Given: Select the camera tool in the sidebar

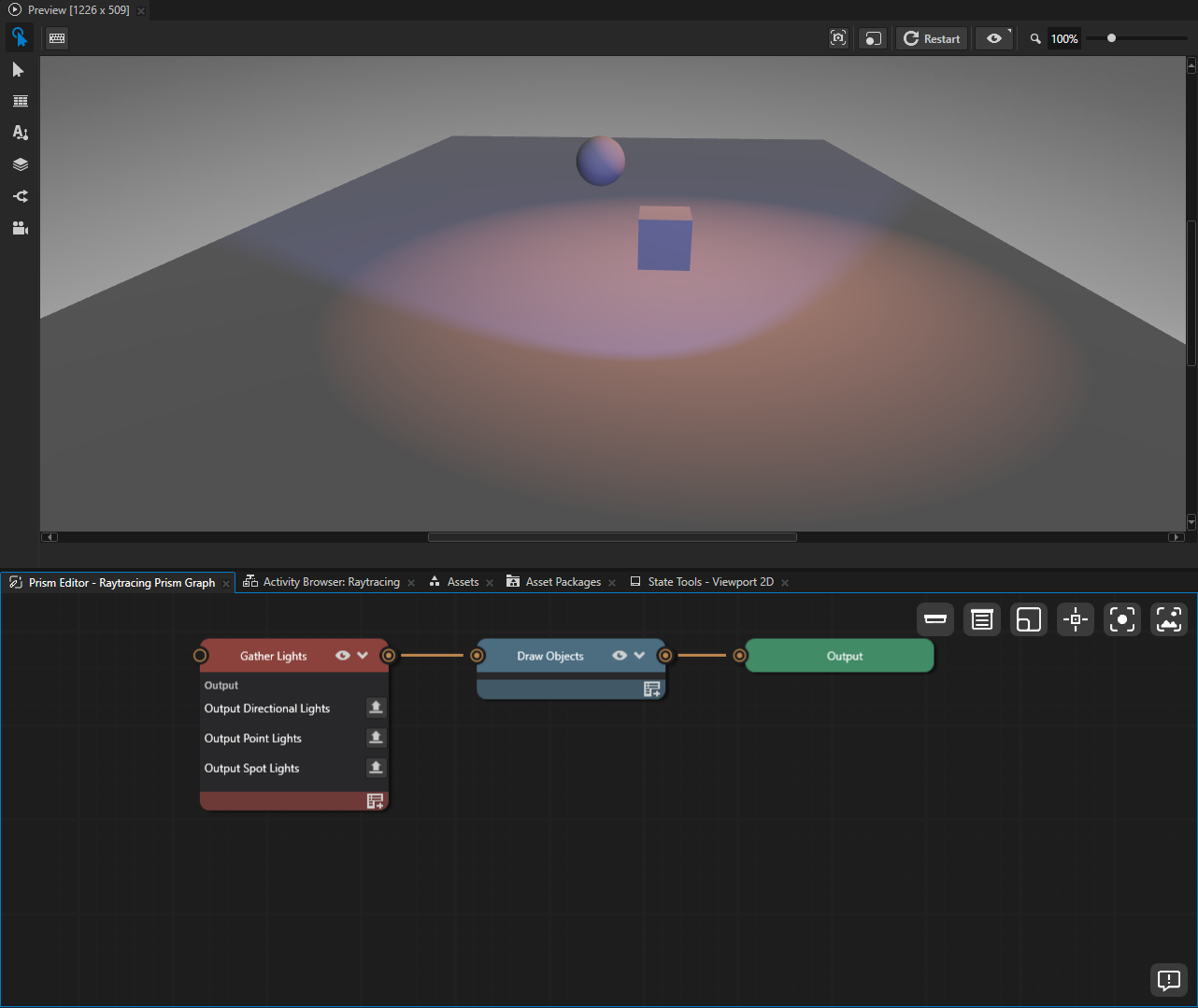Looking at the screenshot, I should (20, 228).
